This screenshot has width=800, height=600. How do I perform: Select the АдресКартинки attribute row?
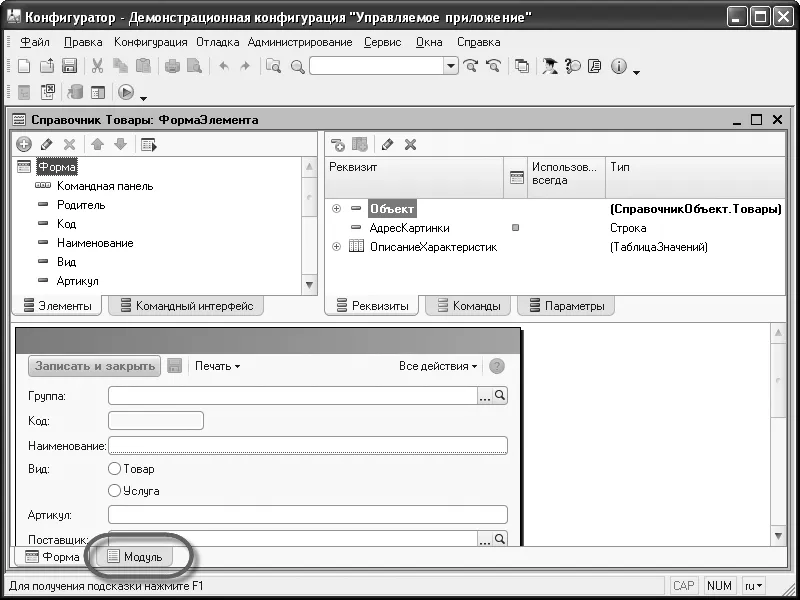point(555,228)
